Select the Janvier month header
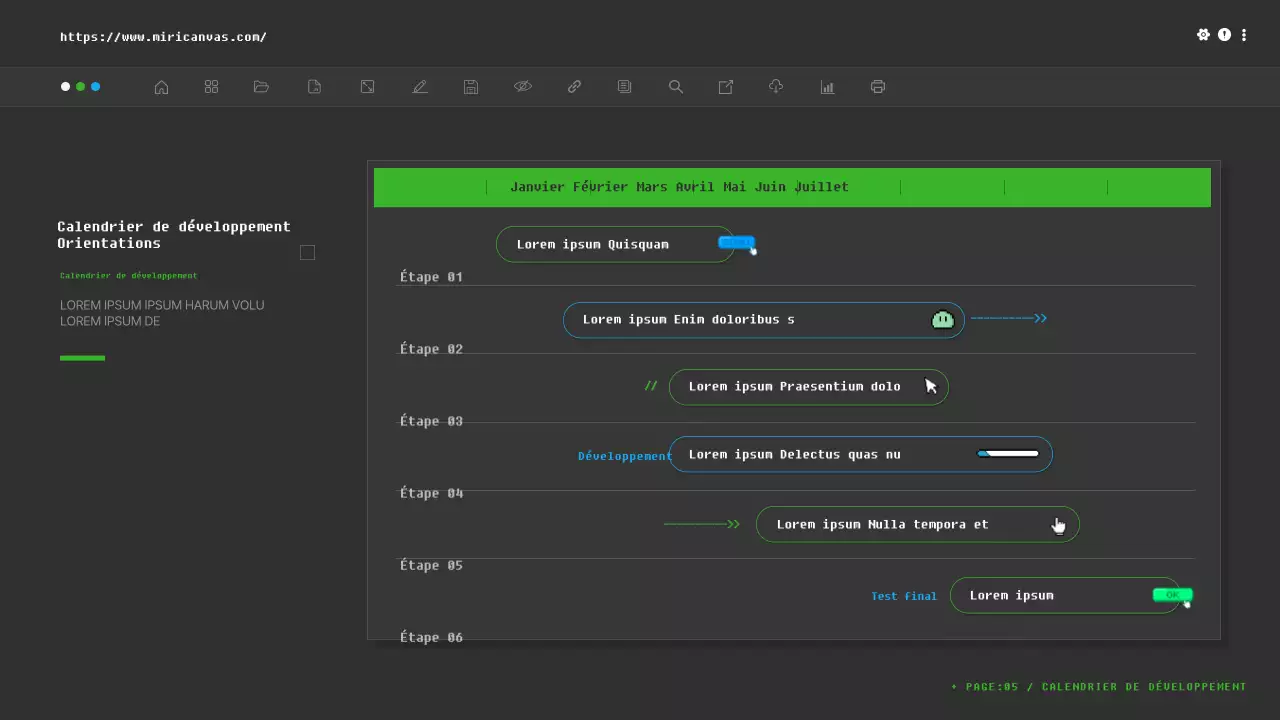 pyautogui.click(x=539, y=187)
